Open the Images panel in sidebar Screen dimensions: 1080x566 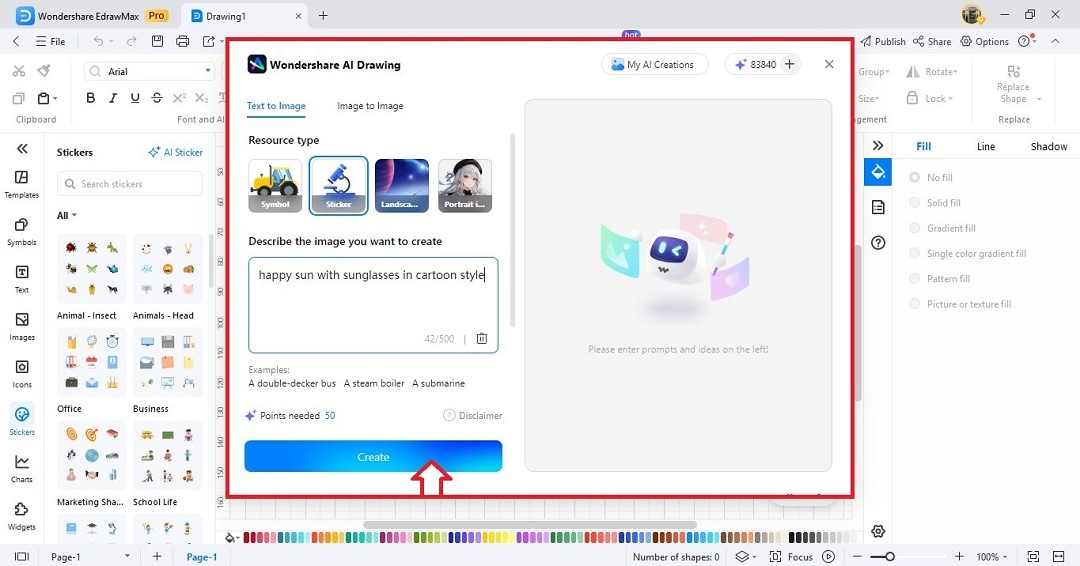coord(21,326)
